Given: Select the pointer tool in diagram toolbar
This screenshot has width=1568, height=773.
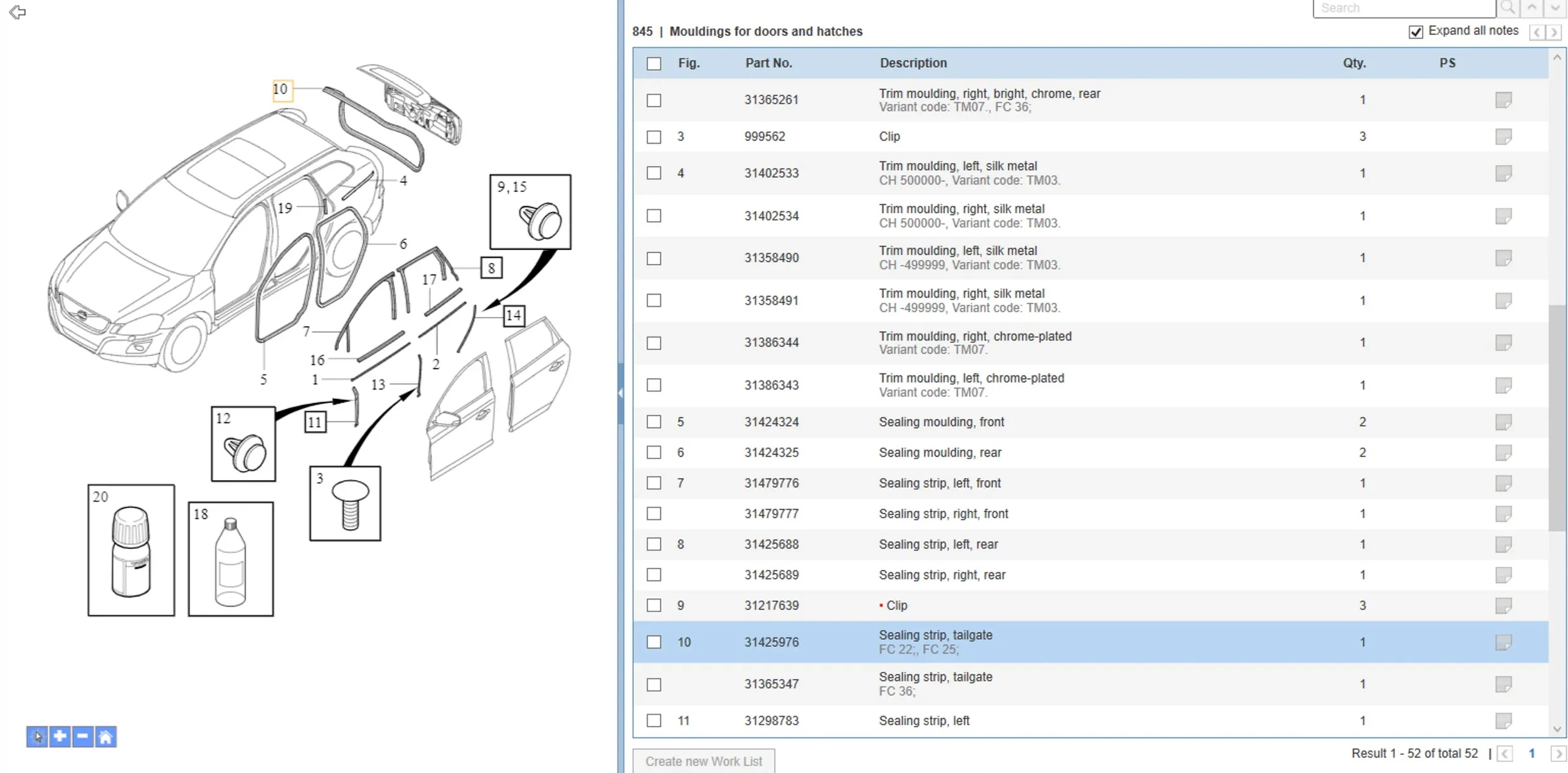Looking at the screenshot, I should [37, 737].
